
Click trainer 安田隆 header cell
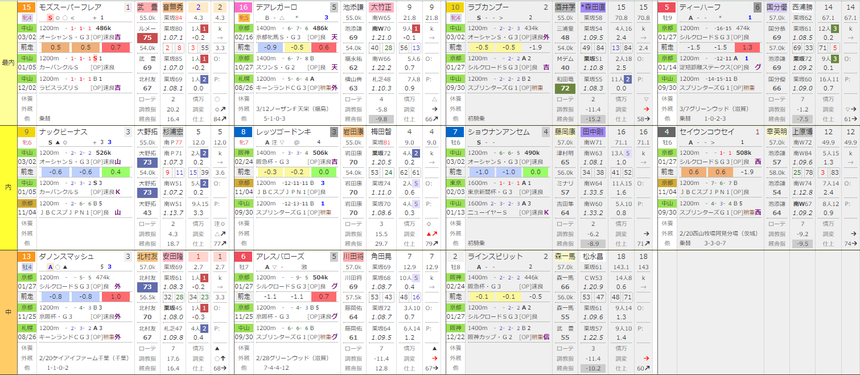pos(173,257)
